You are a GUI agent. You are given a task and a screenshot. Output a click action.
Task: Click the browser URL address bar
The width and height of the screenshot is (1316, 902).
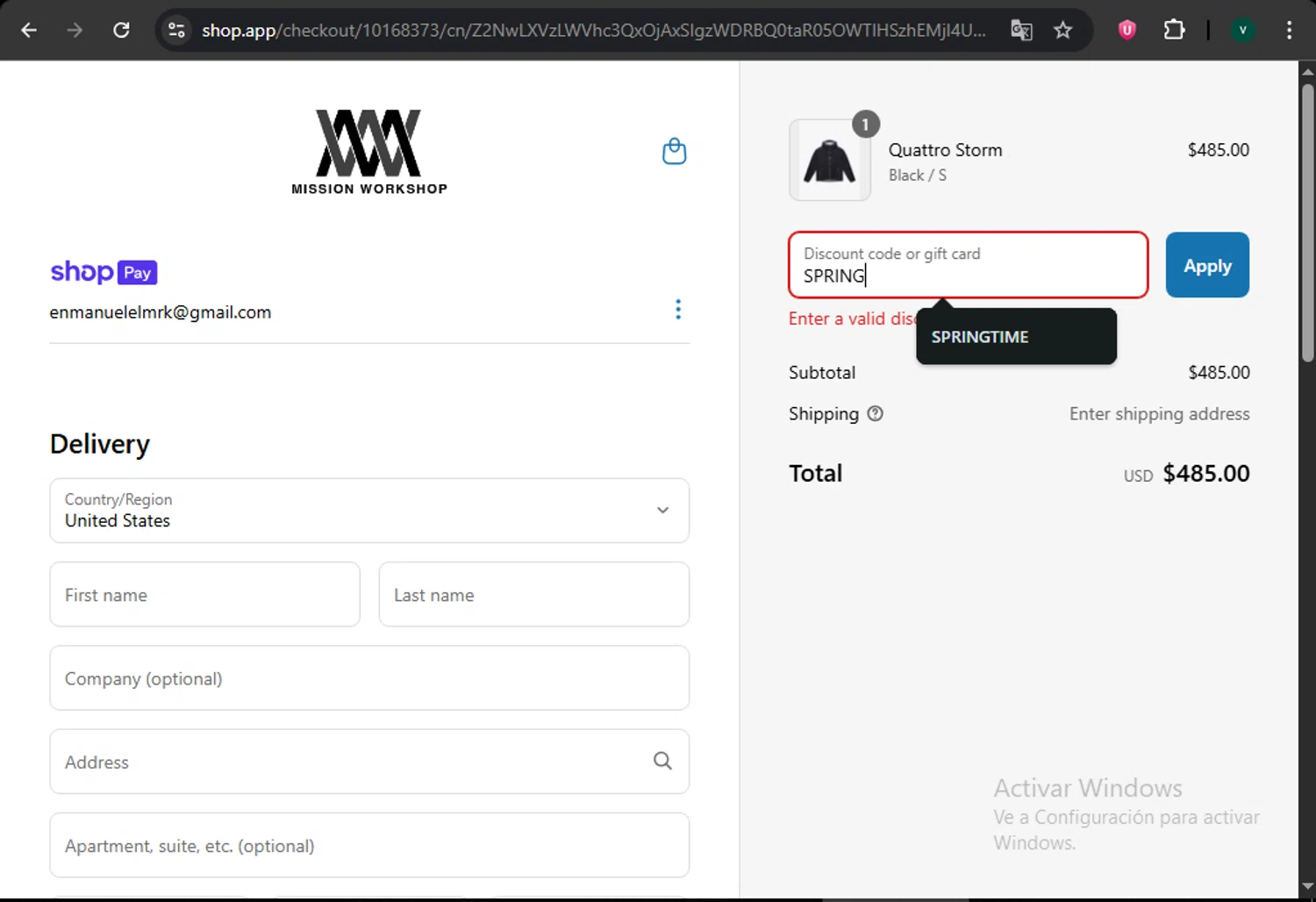(593, 30)
